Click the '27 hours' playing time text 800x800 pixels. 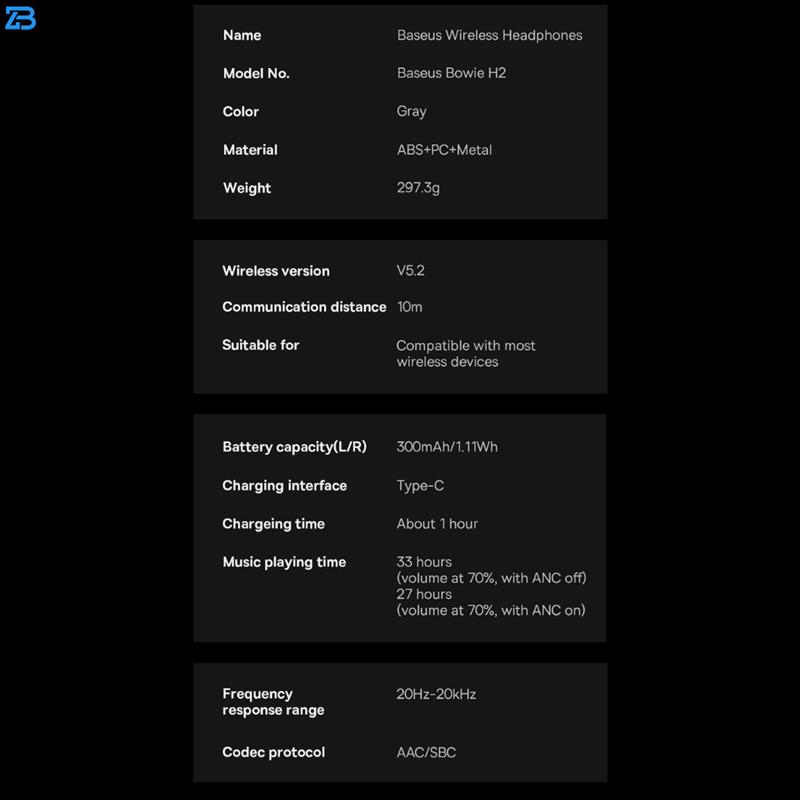[424, 594]
